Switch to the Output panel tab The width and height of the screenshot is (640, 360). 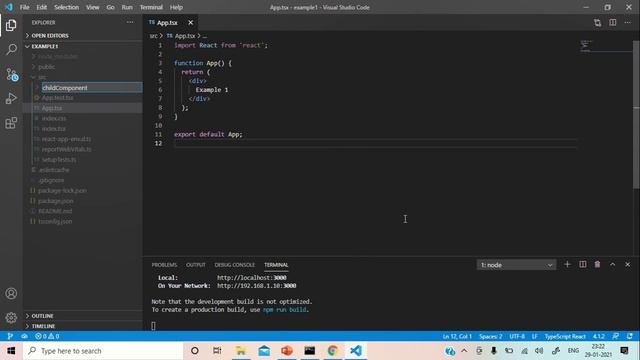click(x=196, y=265)
